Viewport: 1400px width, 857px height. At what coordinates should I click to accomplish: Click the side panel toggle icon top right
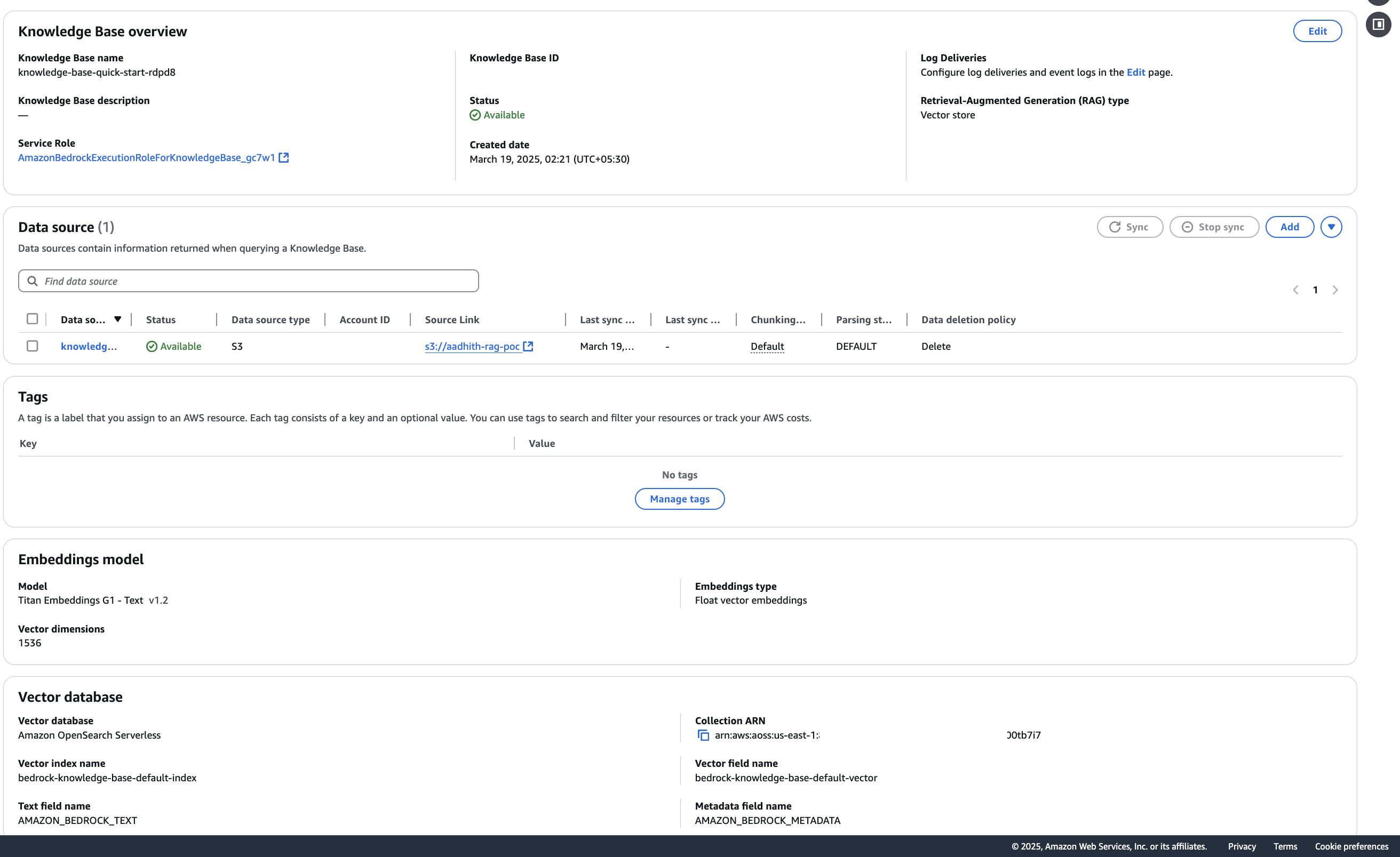coord(1378,25)
